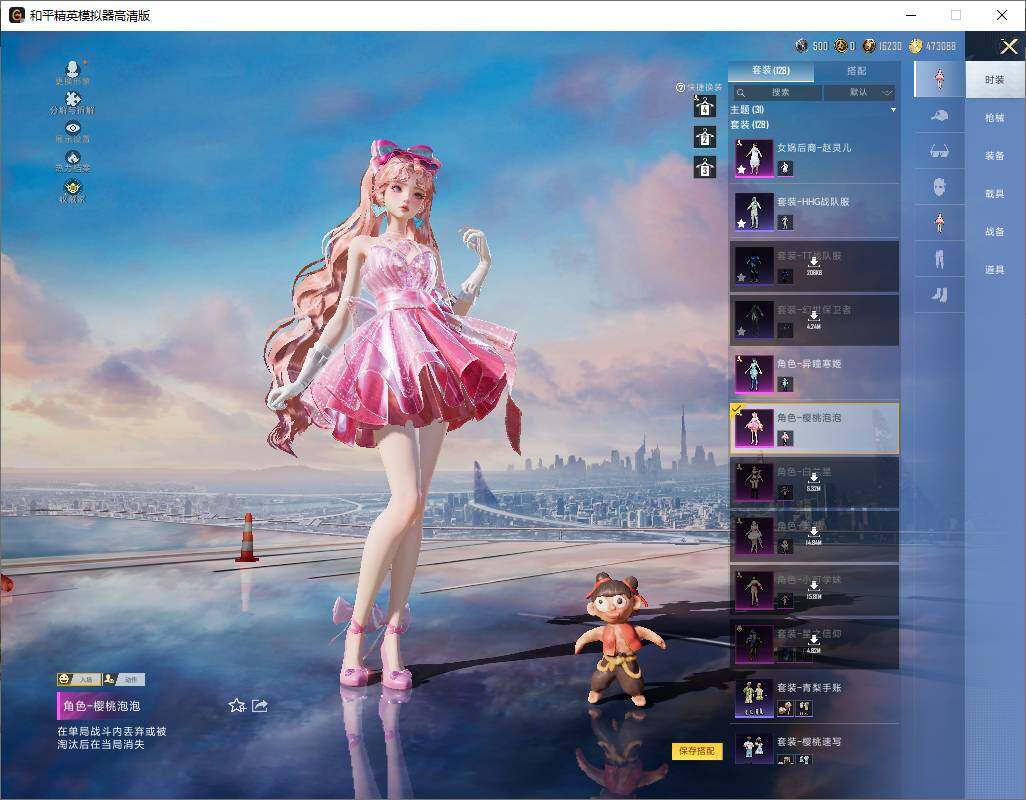Open 战备 side tab
The width and height of the screenshot is (1026, 800).
[x=995, y=232]
